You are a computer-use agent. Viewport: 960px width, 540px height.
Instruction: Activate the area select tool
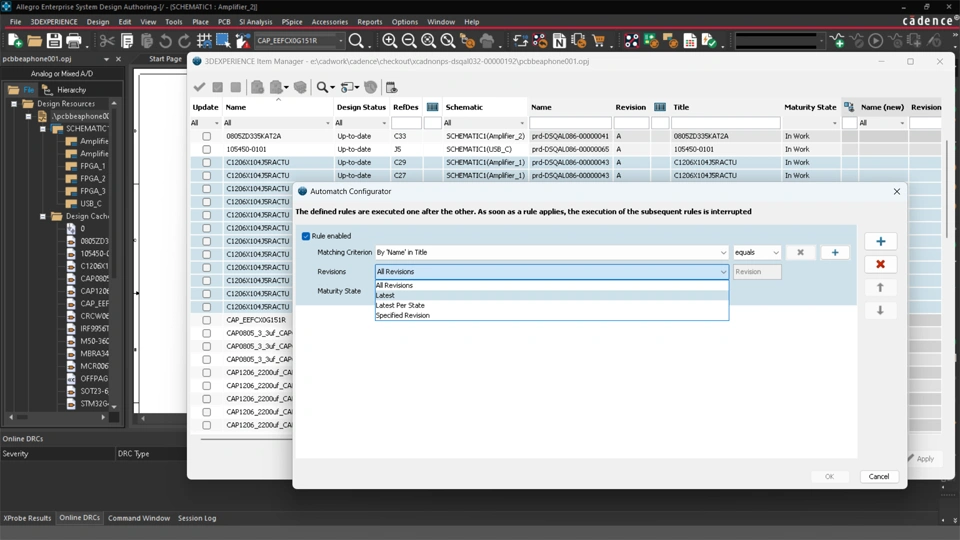tap(223, 41)
